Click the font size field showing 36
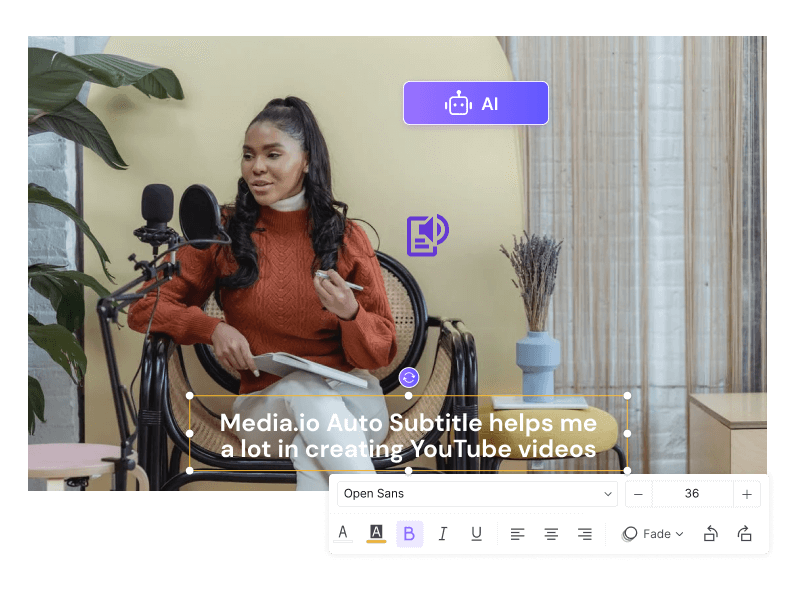804x606 pixels. (692, 494)
